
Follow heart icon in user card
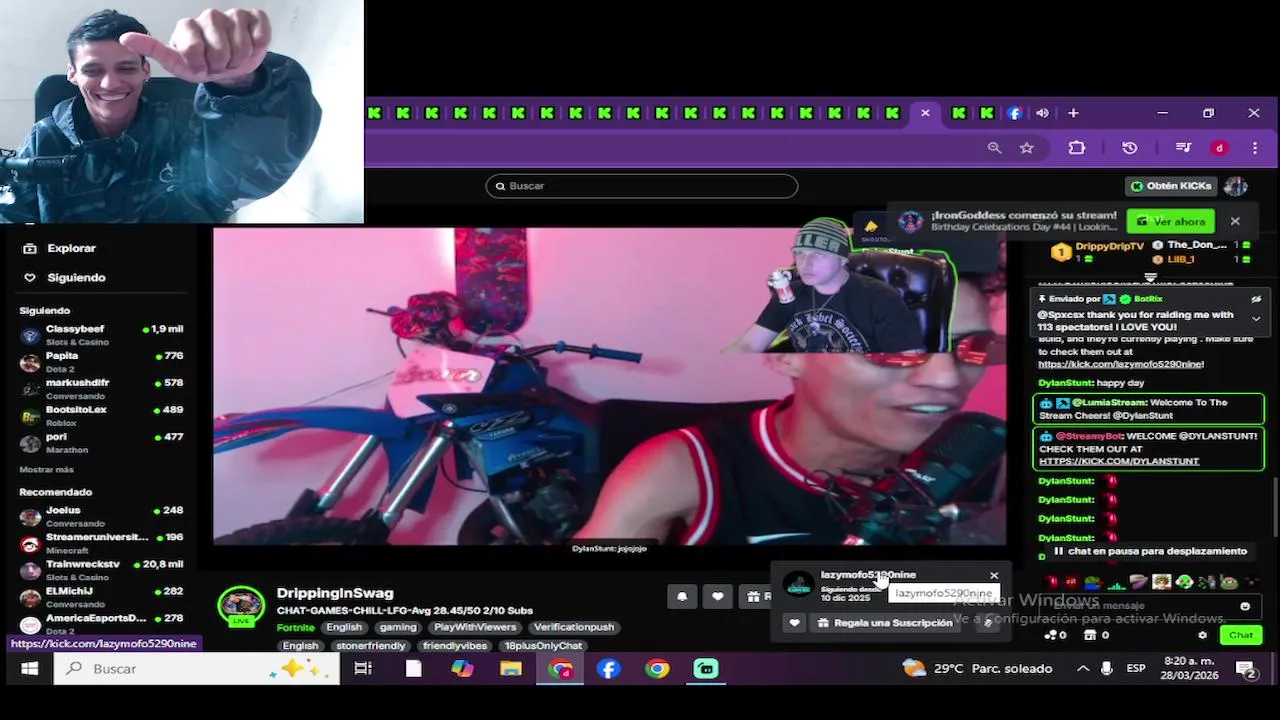(x=795, y=622)
